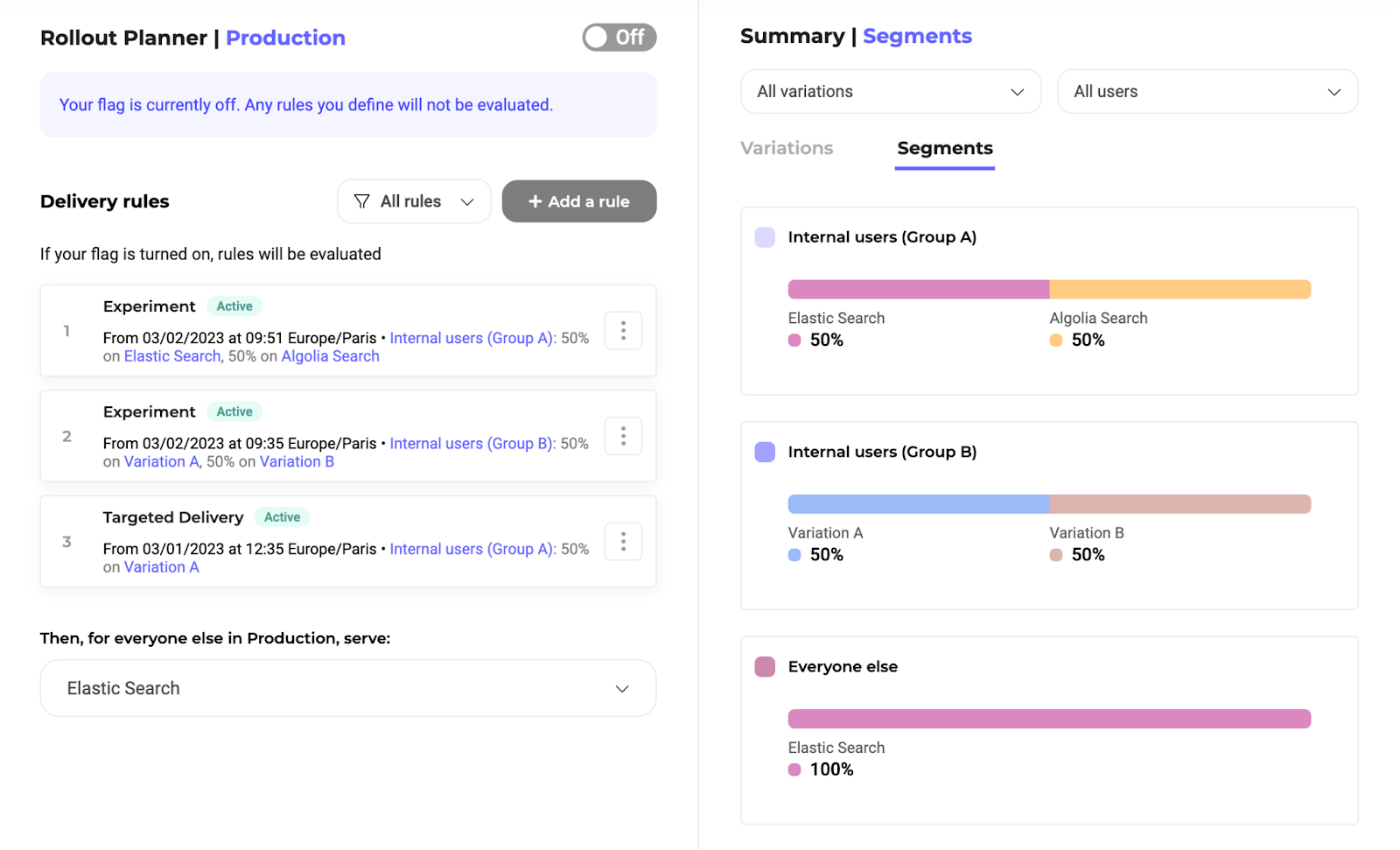This screenshot has width=1400, height=850.
Task: Click the Add a rule button
Action: (579, 201)
